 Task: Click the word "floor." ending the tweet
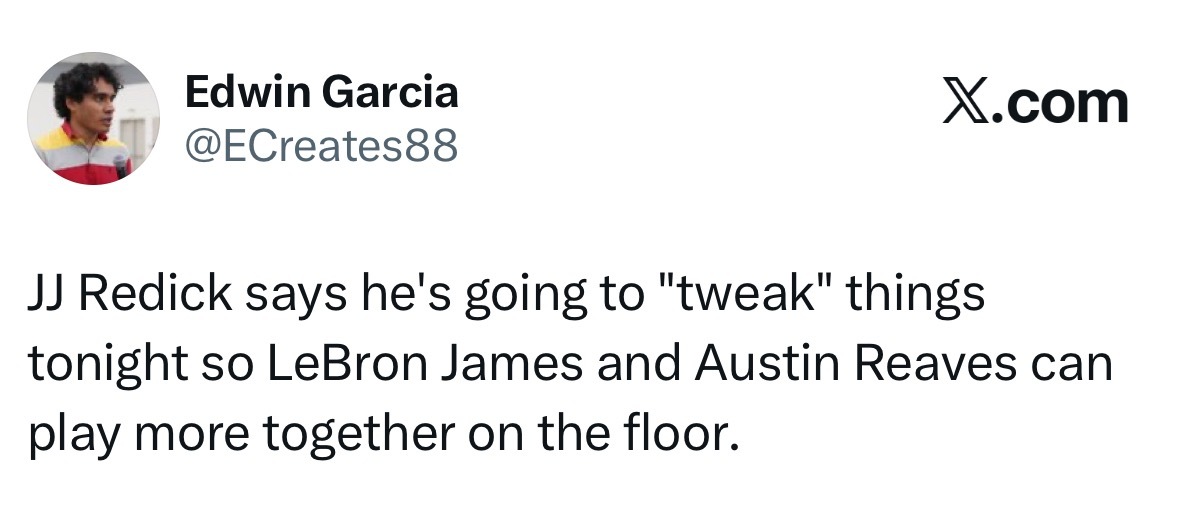(689, 431)
